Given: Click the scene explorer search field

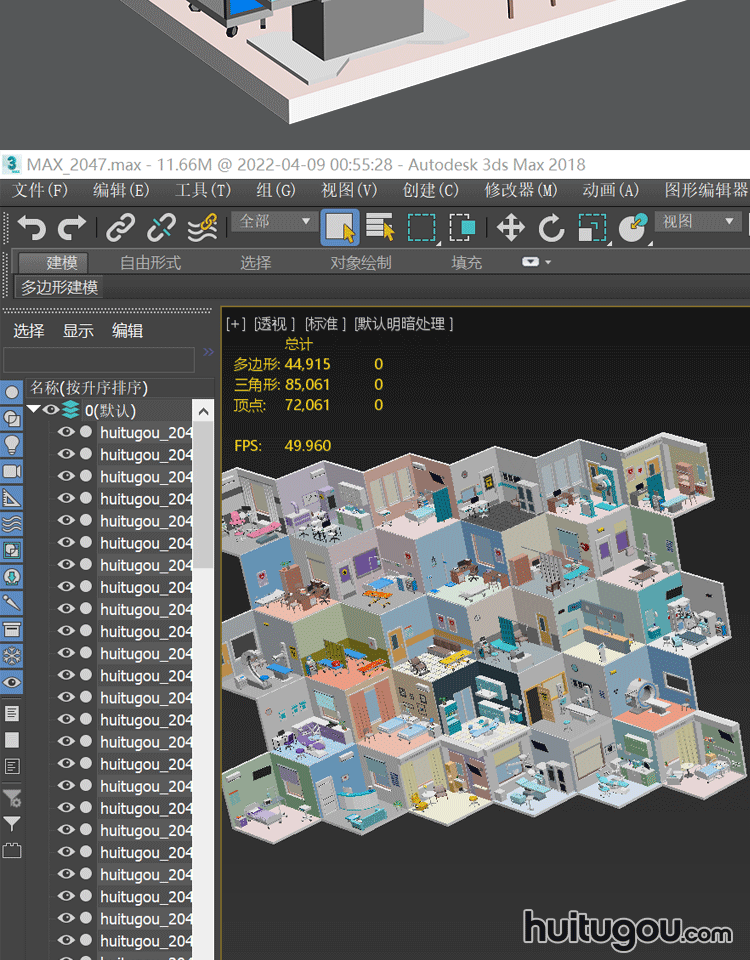Looking at the screenshot, I should pyautogui.click(x=98, y=359).
